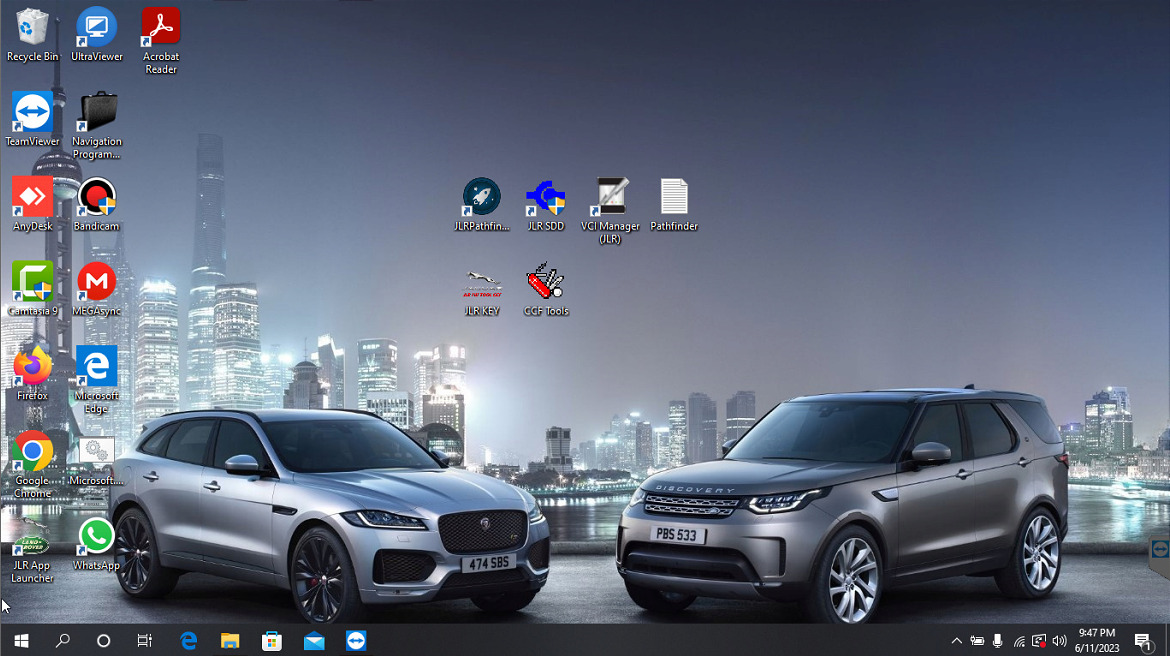Select the UltraViewer desktop shortcut
Image resolution: width=1170 pixels, height=656 pixels.
(96, 28)
